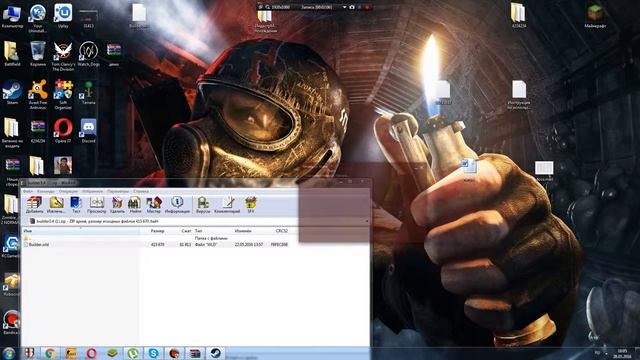
Task: Select the Opera 37 desktop shortcut
Action: click(63, 131)
